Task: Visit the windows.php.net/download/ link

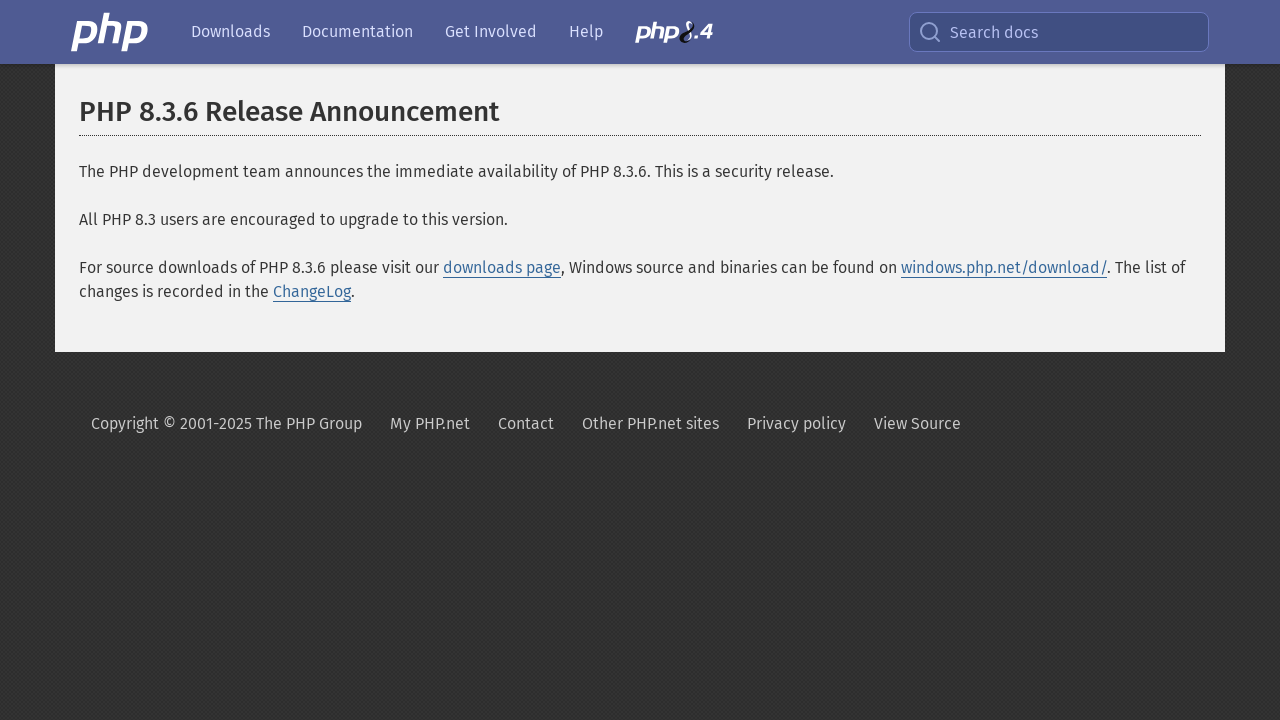Action: (x=1003, y=268)
